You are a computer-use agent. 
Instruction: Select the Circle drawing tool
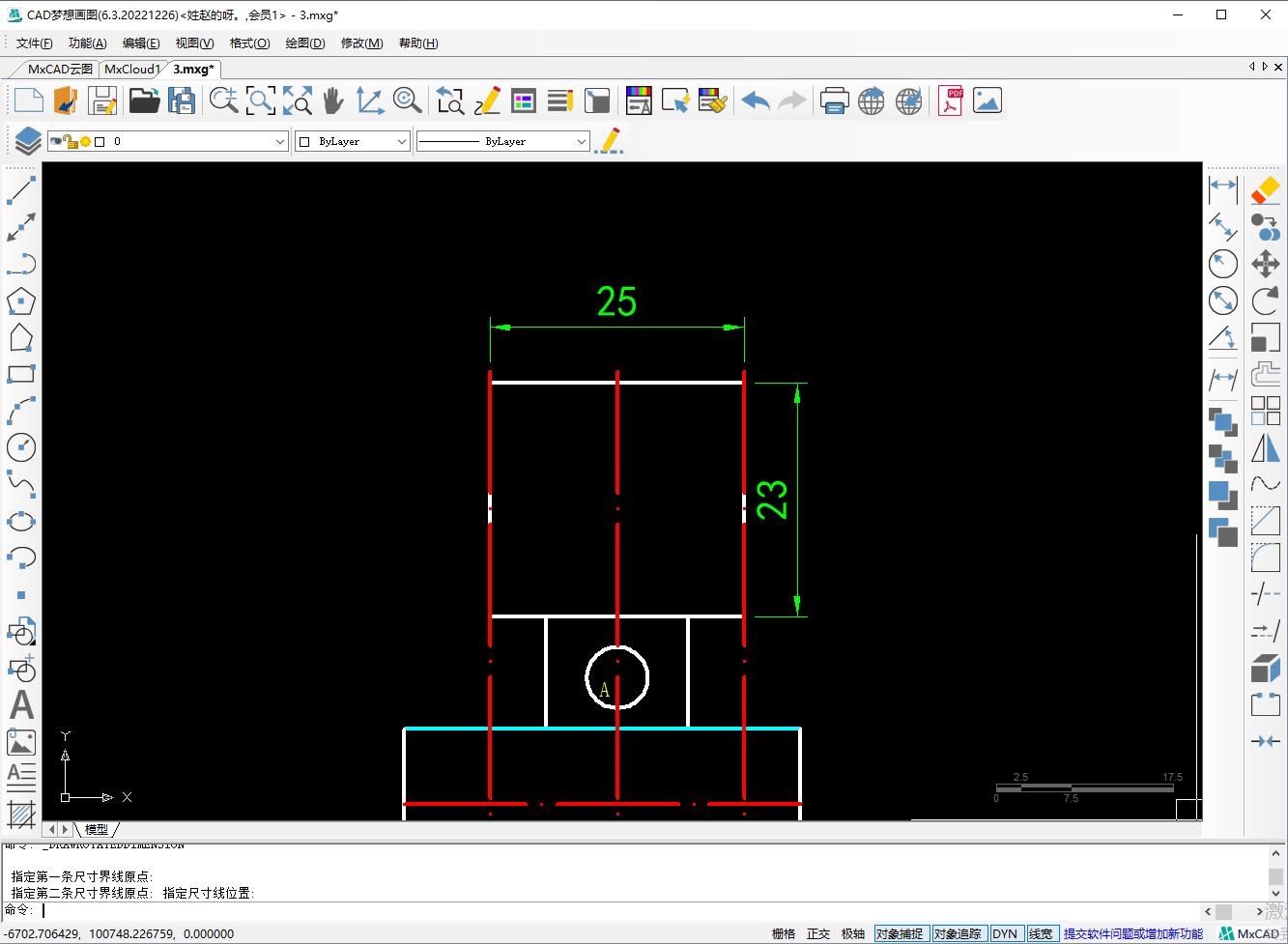(21, 446)
